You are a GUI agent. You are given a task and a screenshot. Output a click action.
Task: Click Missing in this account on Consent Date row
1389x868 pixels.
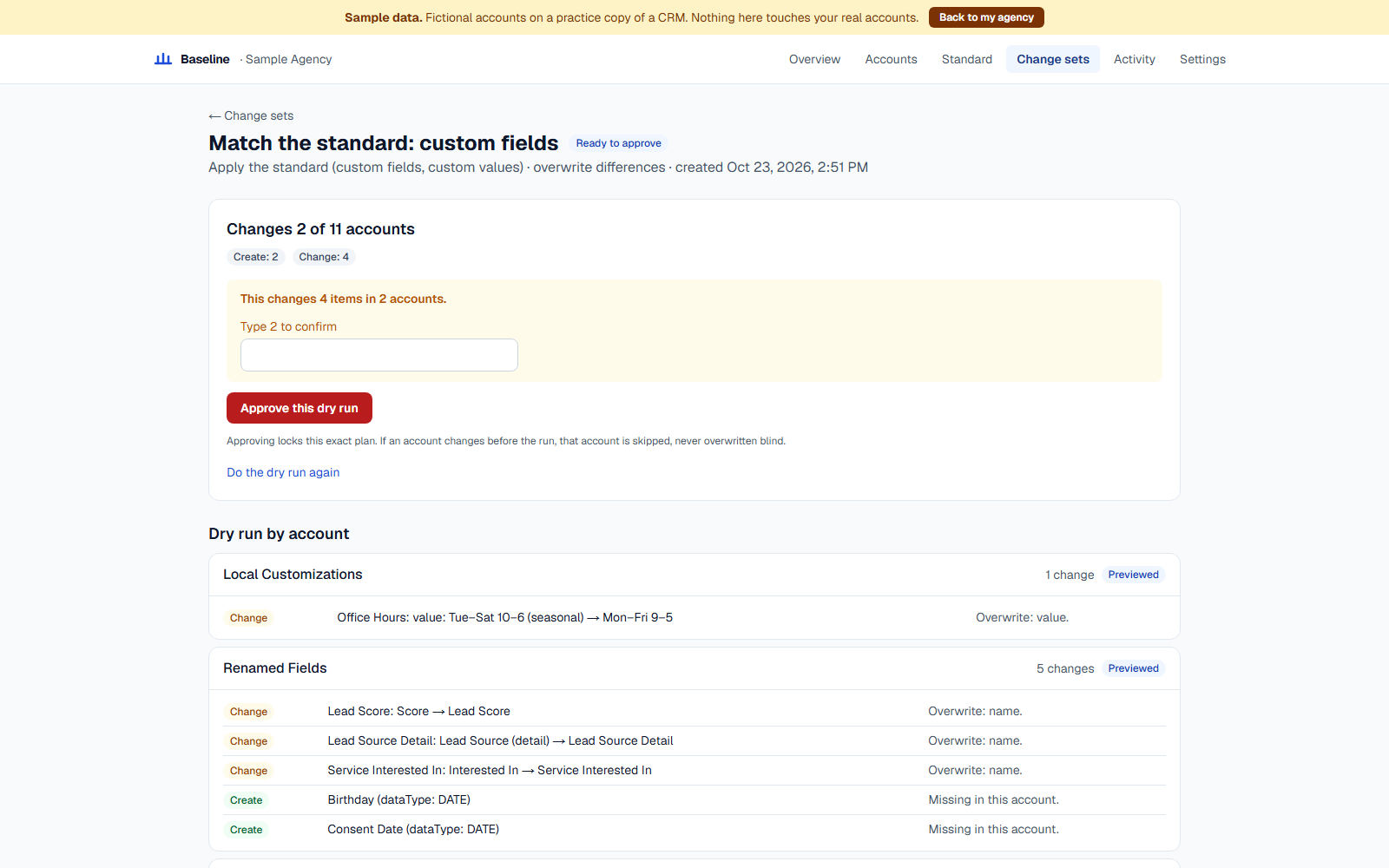tap(993, 829)
